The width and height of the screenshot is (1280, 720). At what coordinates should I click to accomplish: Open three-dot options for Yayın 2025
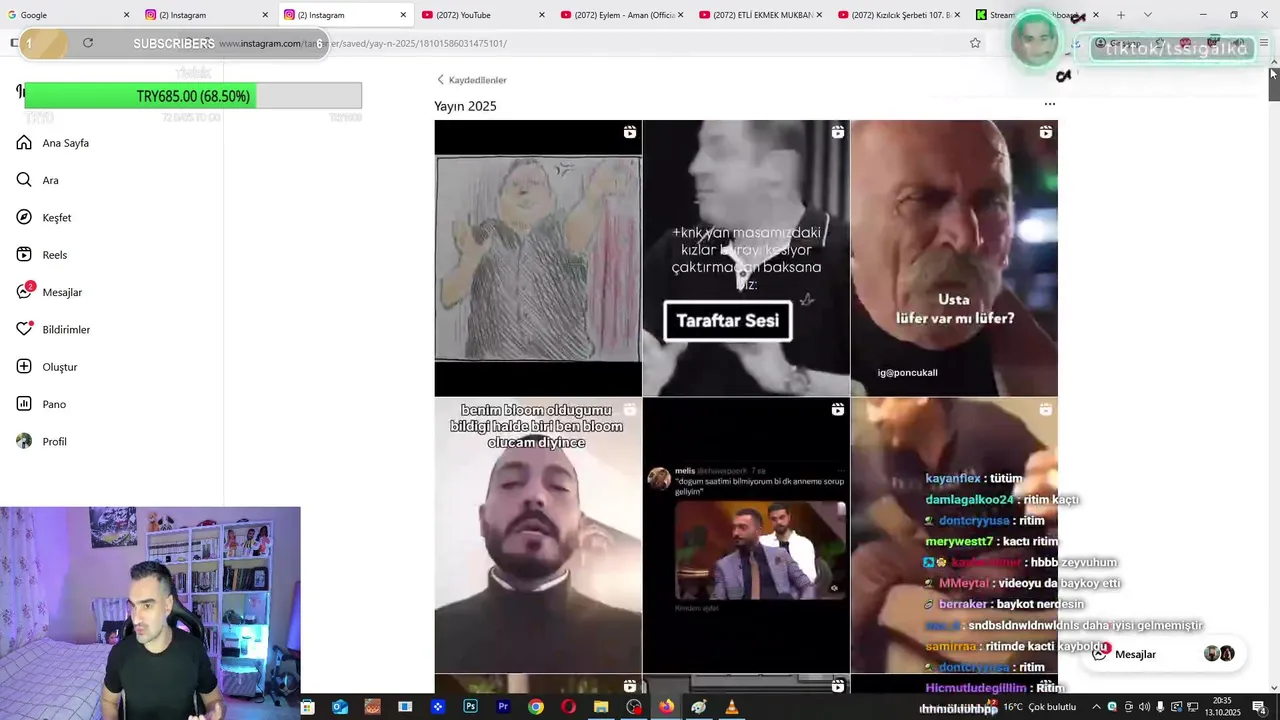(1049, 104)
